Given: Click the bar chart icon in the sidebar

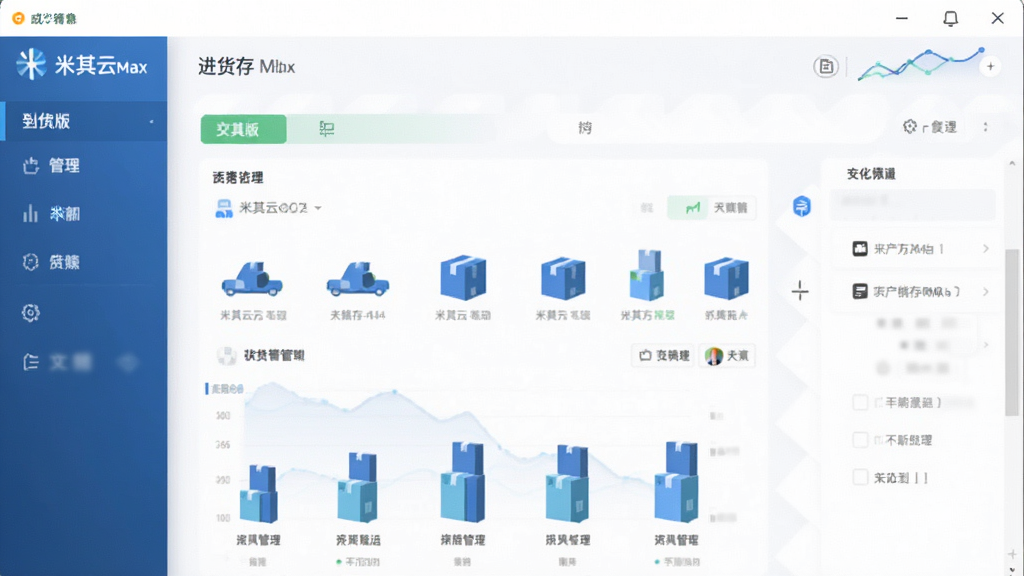Looking at the screenshot, I should point(30,214).
